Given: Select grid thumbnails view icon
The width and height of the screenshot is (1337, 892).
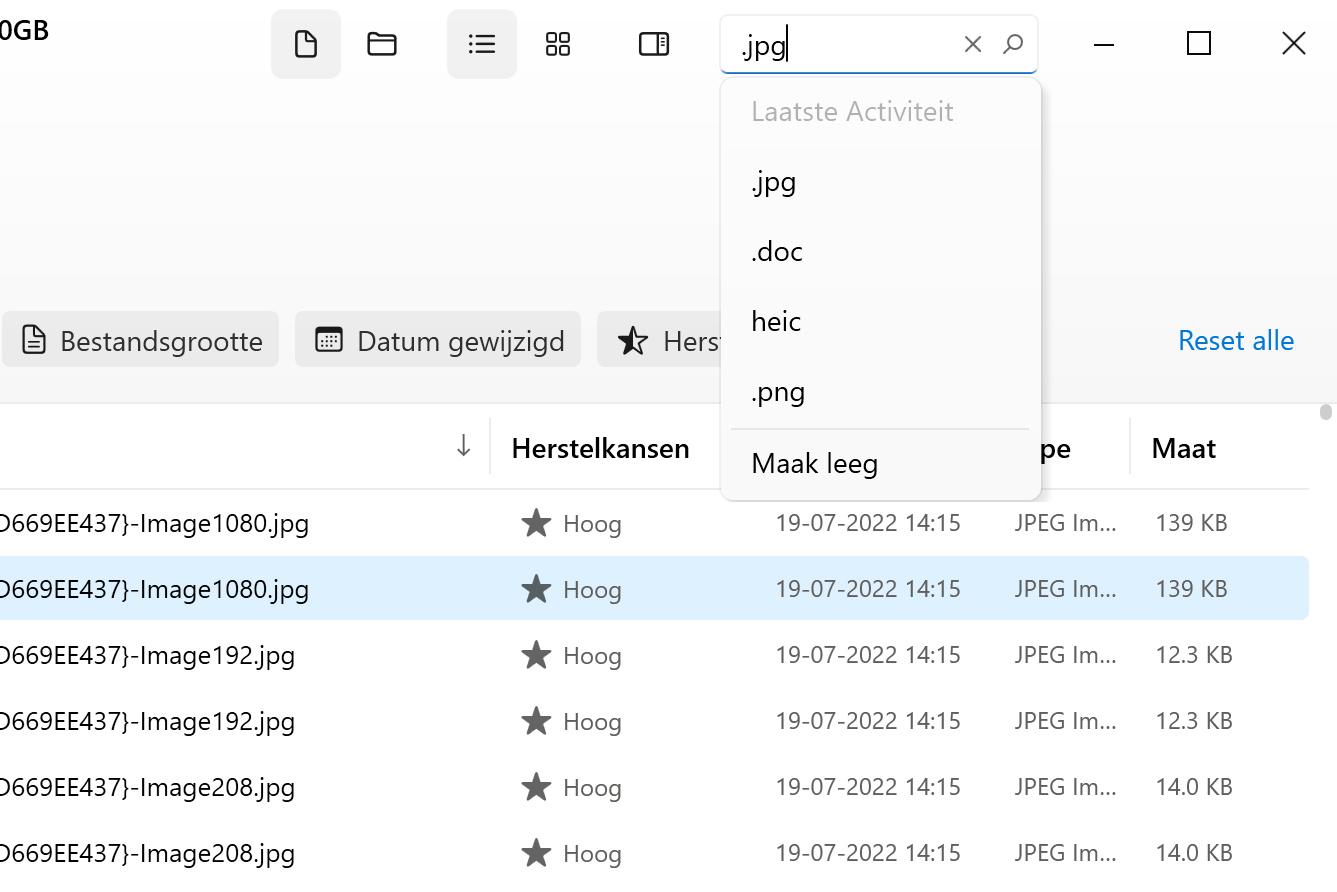Looking at the screenshot, I should click(558, 44).
